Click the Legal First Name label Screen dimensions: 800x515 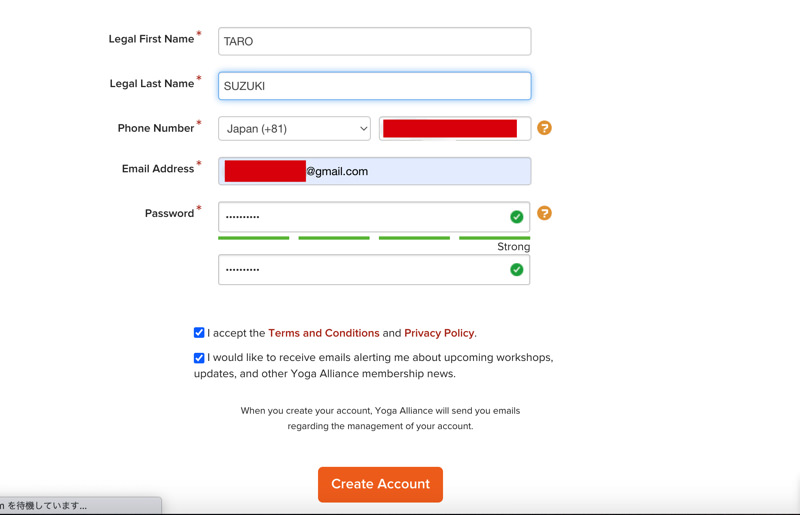click(151, 39)
